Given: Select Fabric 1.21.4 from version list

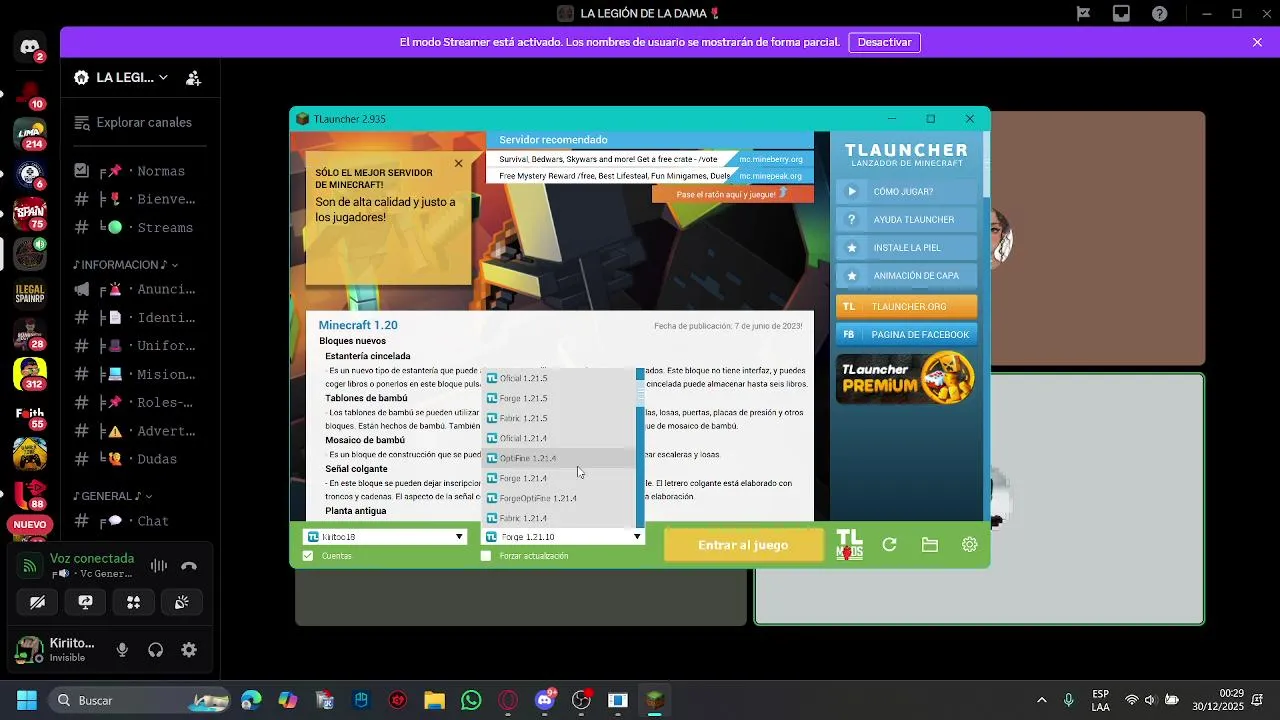Looking at the screenshot, I should 559,518.
